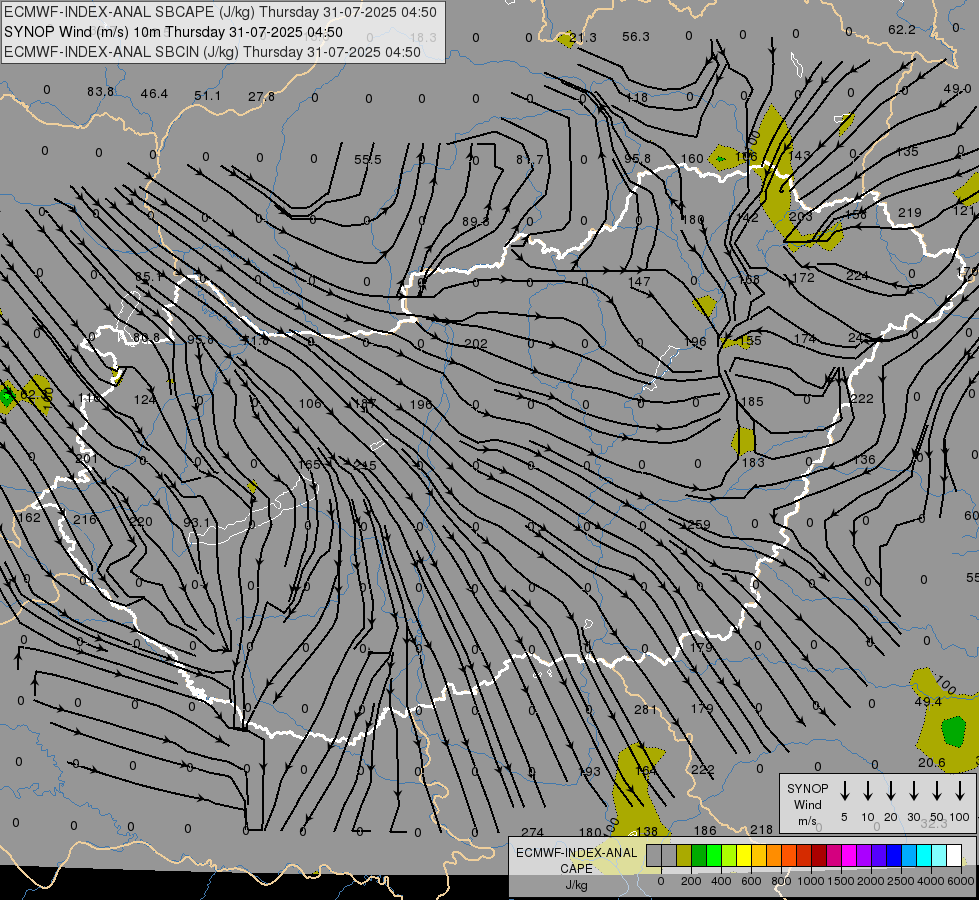Click the 1000 colorbar tick label
Viewport: 979px width, 900px height.
coord(810,881)
